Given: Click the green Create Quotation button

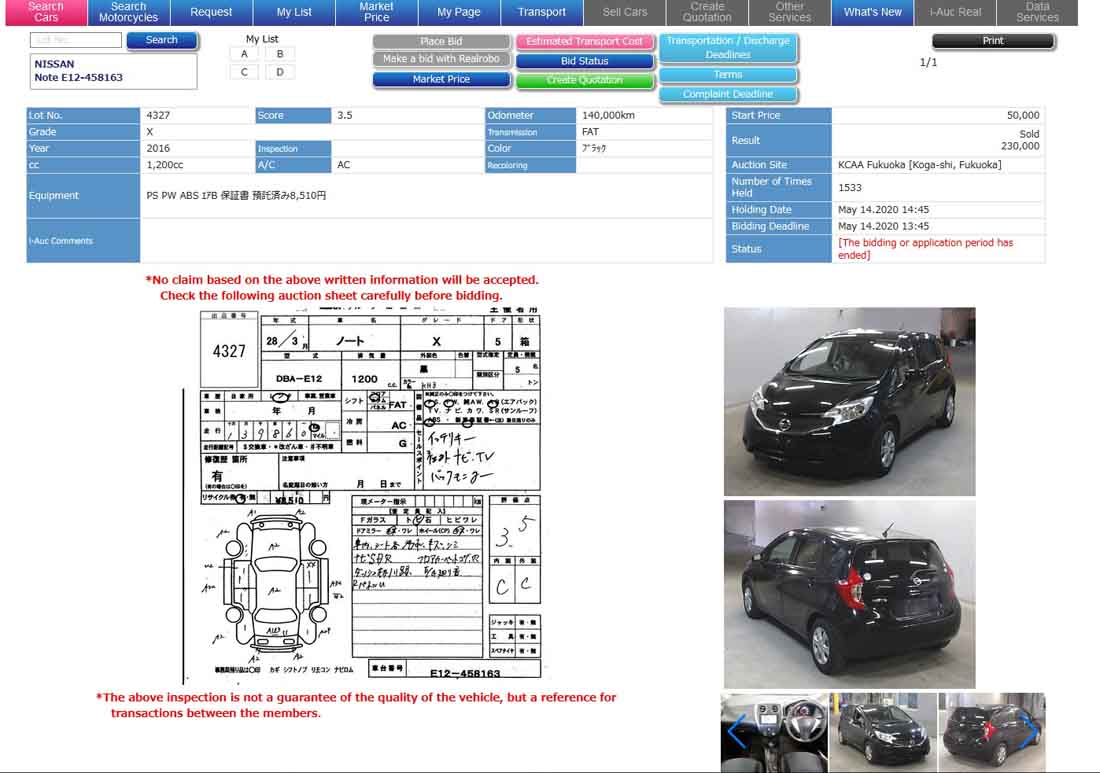Looking at the screenshot, I should pos(584,80).
